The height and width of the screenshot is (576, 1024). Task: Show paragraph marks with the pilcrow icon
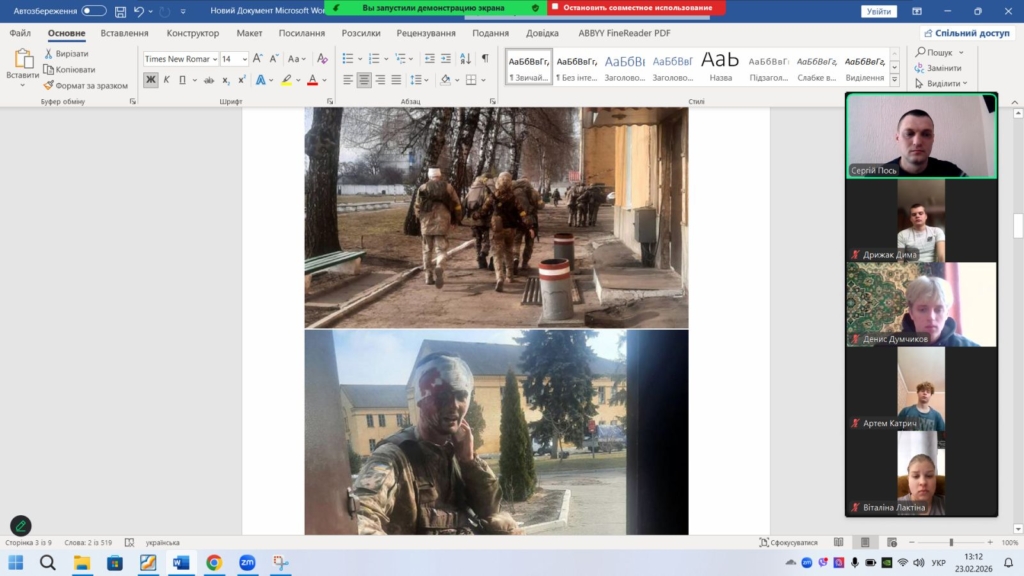(x=485, y=59)
